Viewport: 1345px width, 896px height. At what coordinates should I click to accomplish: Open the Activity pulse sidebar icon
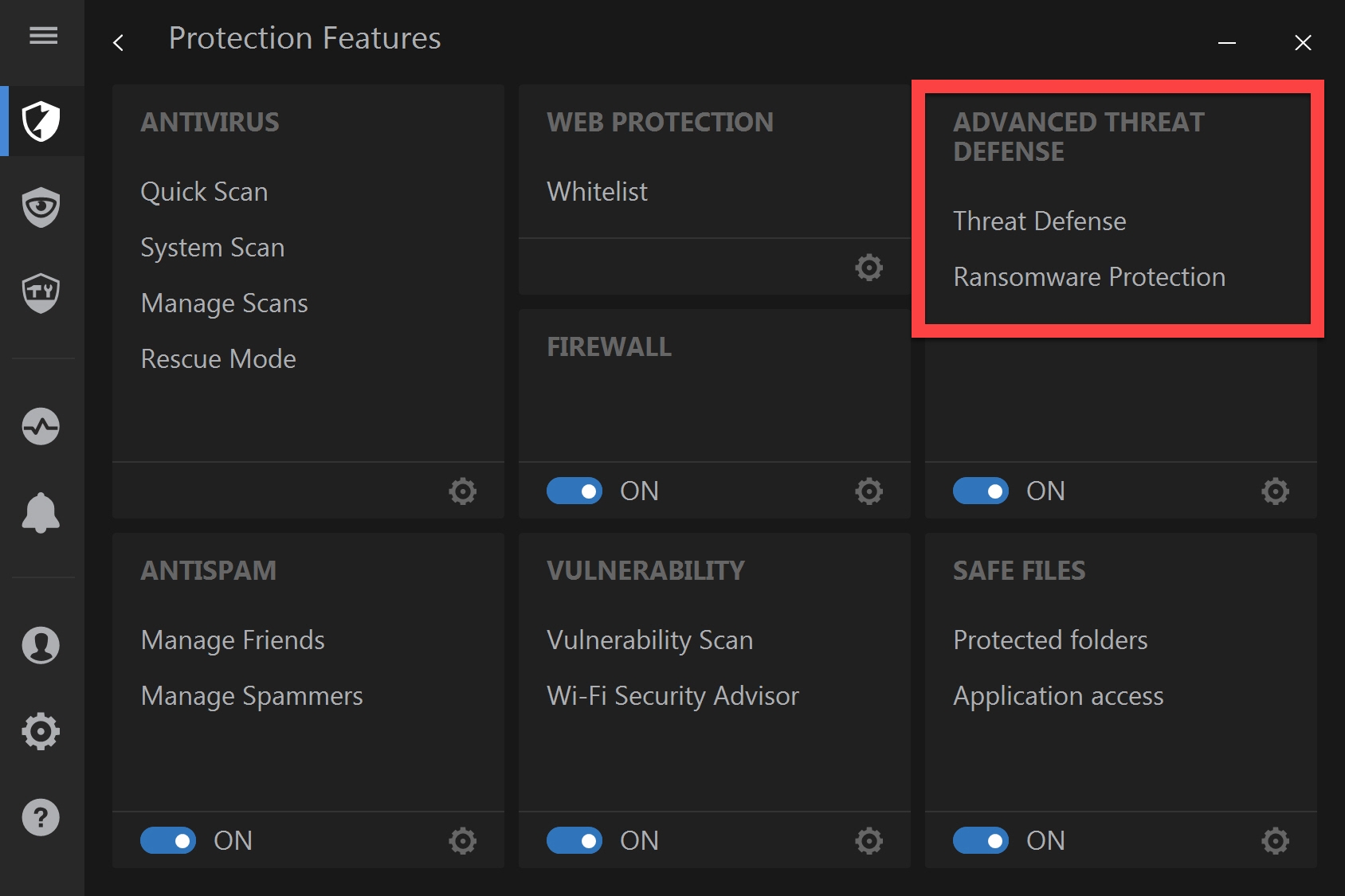click(x=41, y=426)
